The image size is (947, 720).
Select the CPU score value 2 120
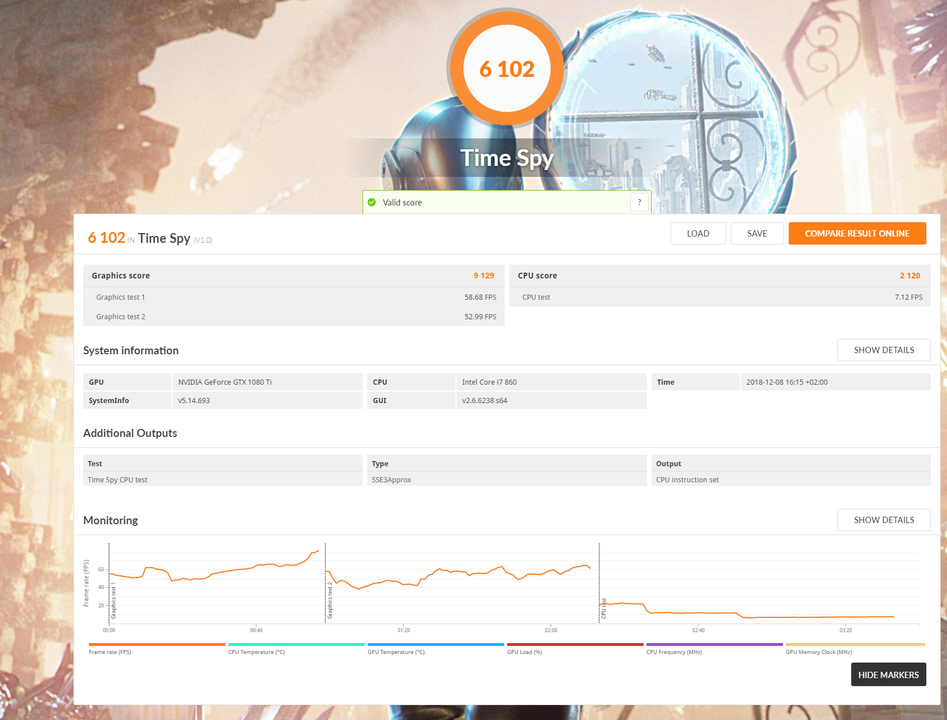coord(910,275)
